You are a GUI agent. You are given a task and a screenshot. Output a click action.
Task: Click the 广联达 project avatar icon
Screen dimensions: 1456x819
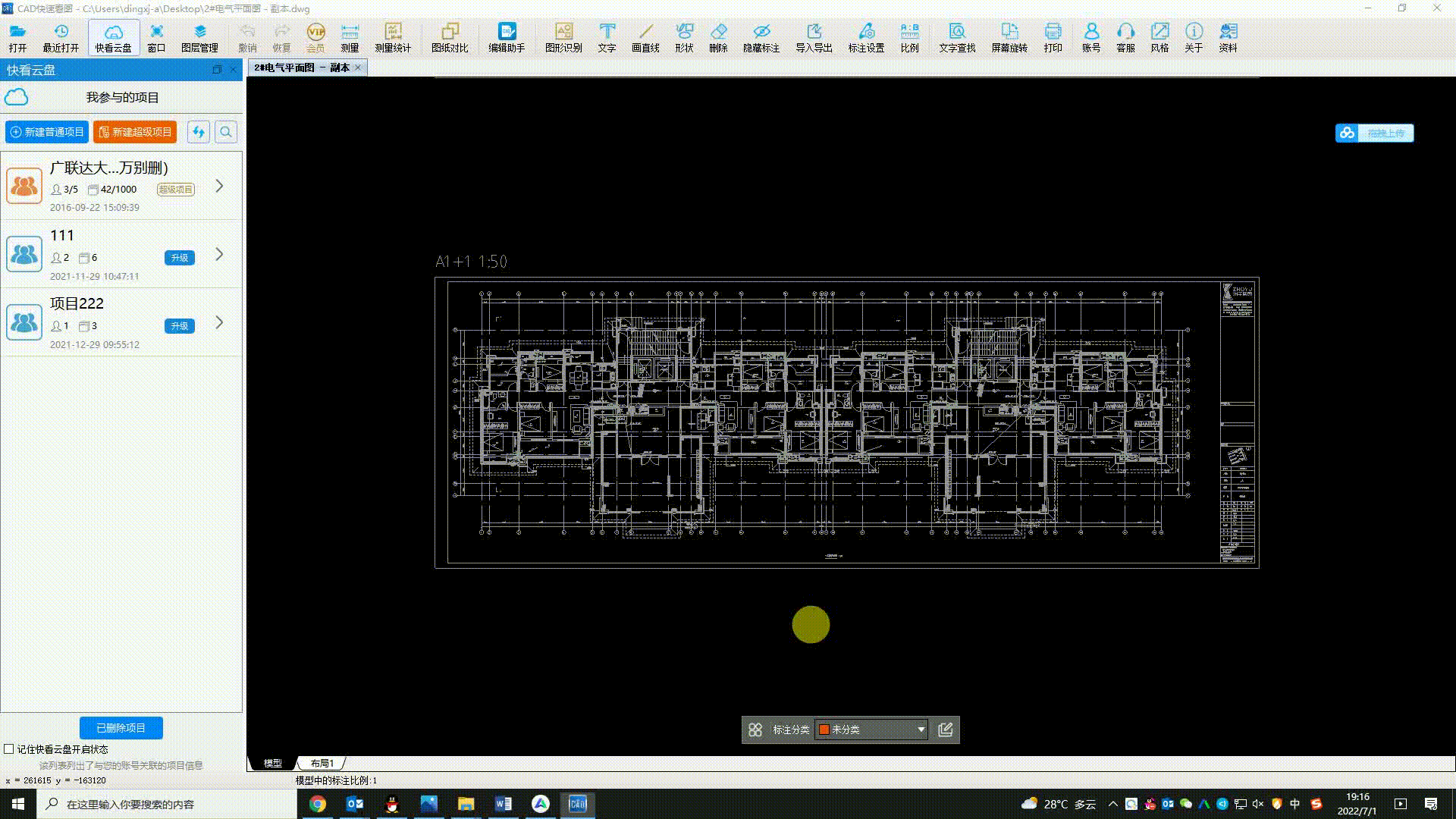tap(24, 186)
